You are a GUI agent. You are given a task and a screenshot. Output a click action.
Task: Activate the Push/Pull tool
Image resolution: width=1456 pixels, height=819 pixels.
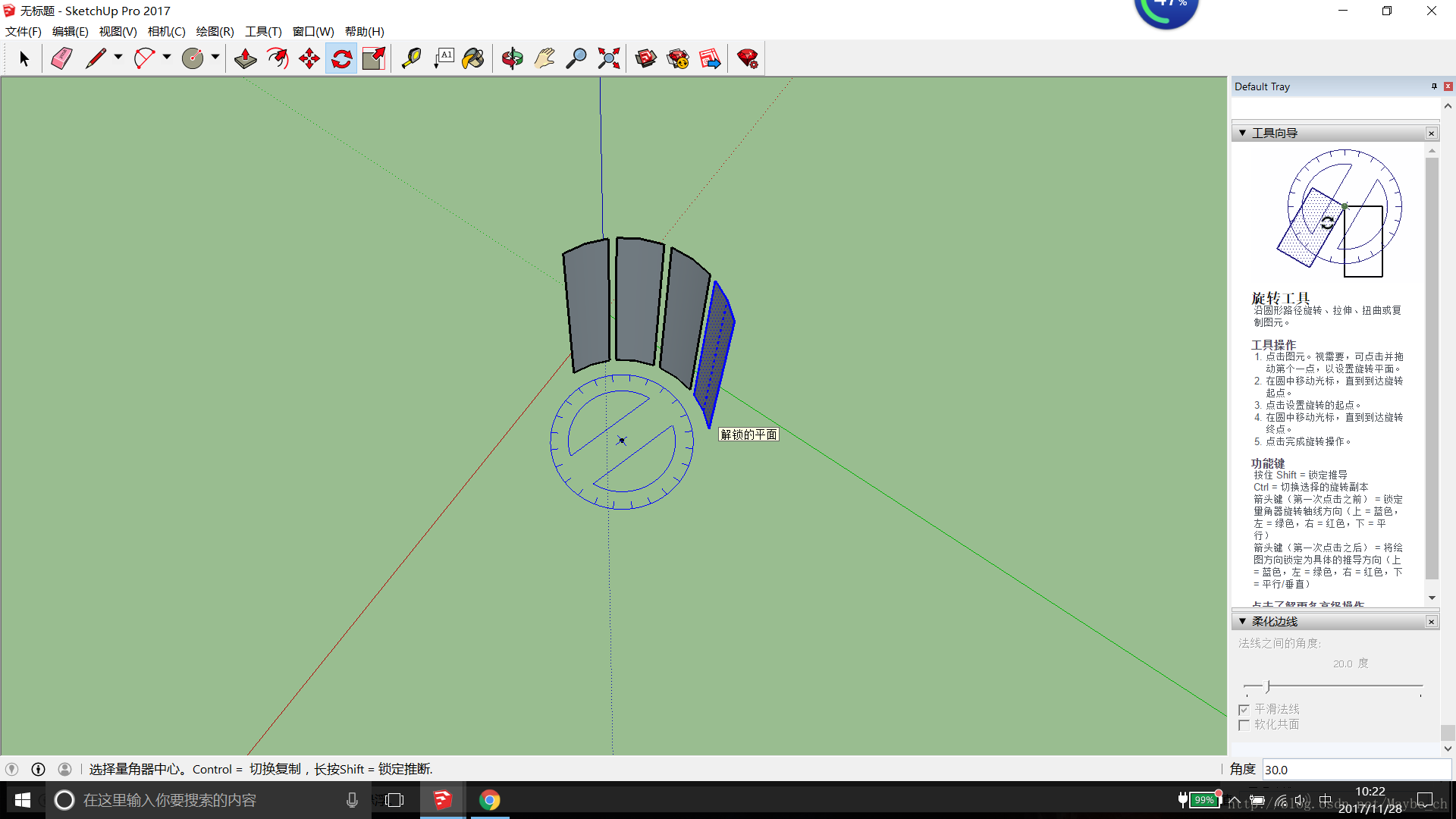click(245, 58)
